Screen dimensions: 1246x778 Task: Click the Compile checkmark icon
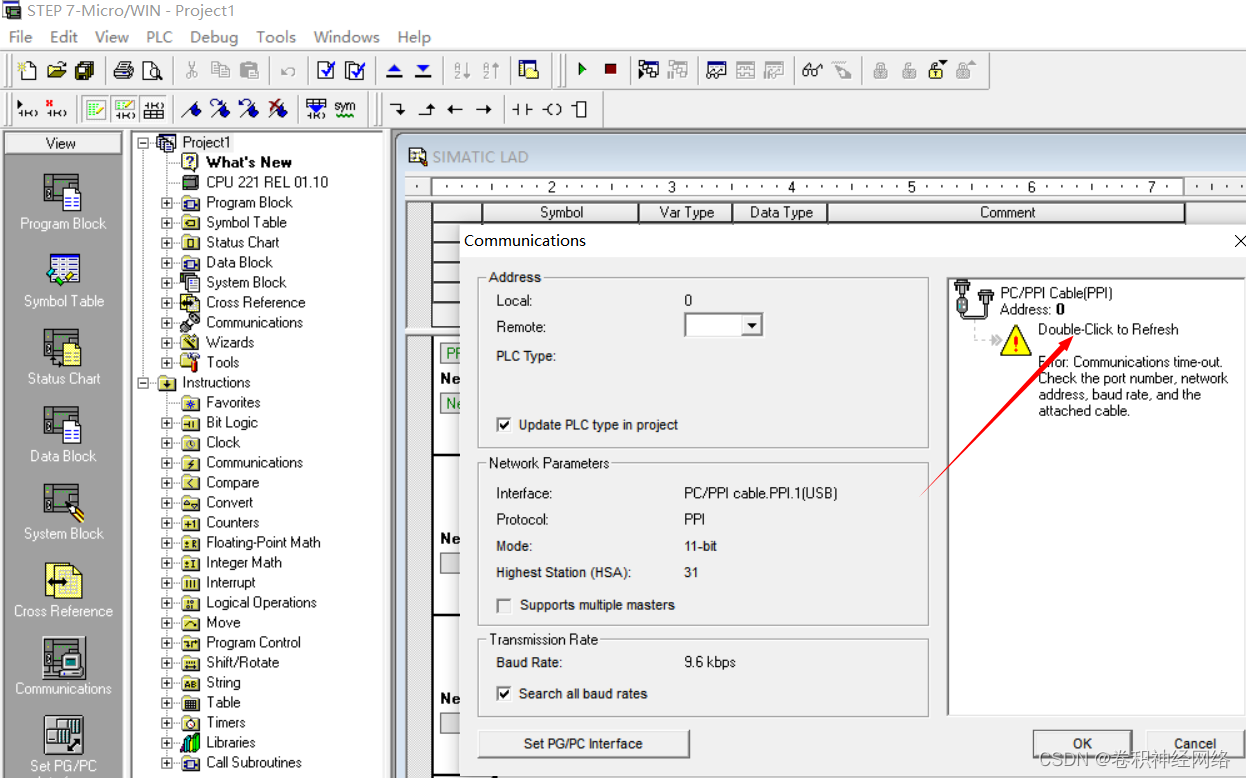tap(326, 70)
